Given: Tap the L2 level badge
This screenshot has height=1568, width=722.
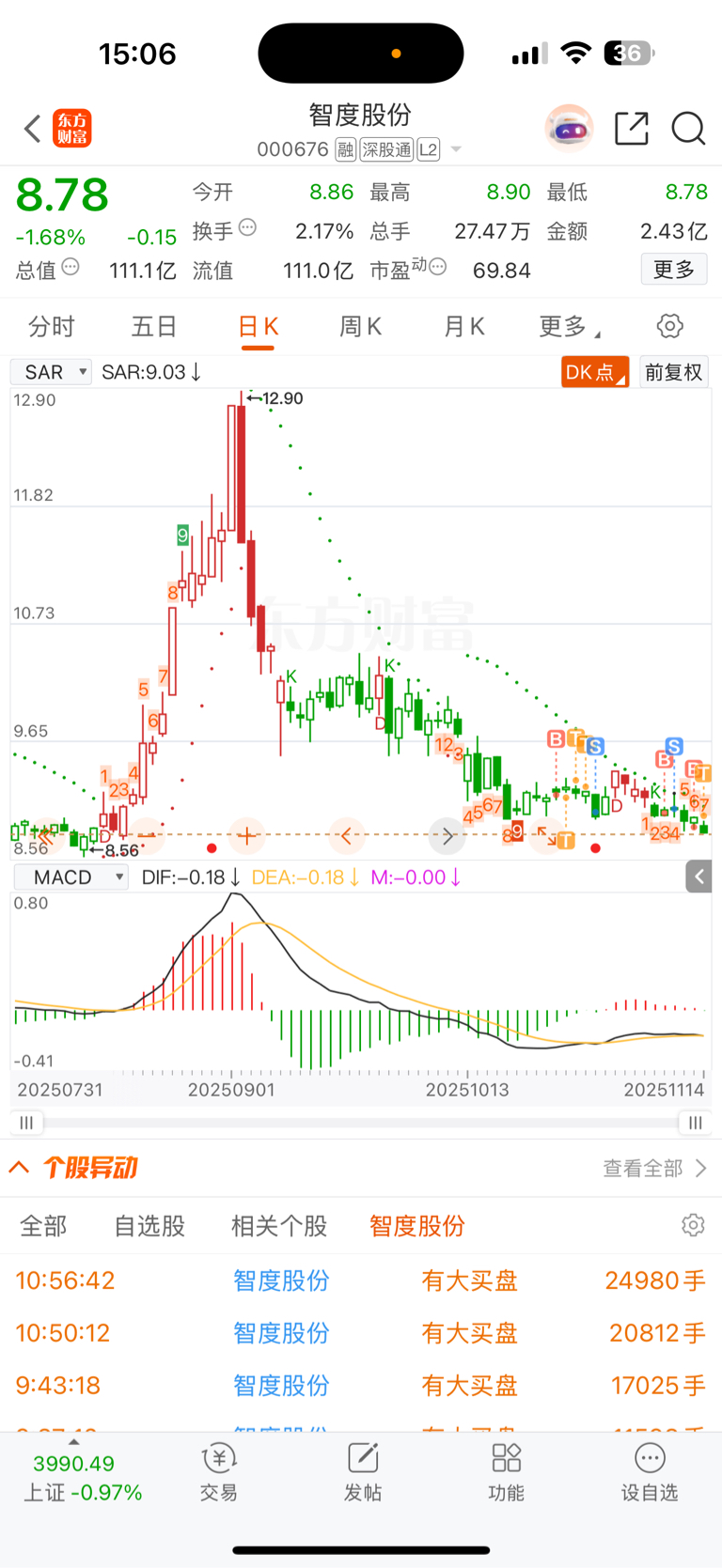Looking at the screenshot, I should [x=428, y=149].
